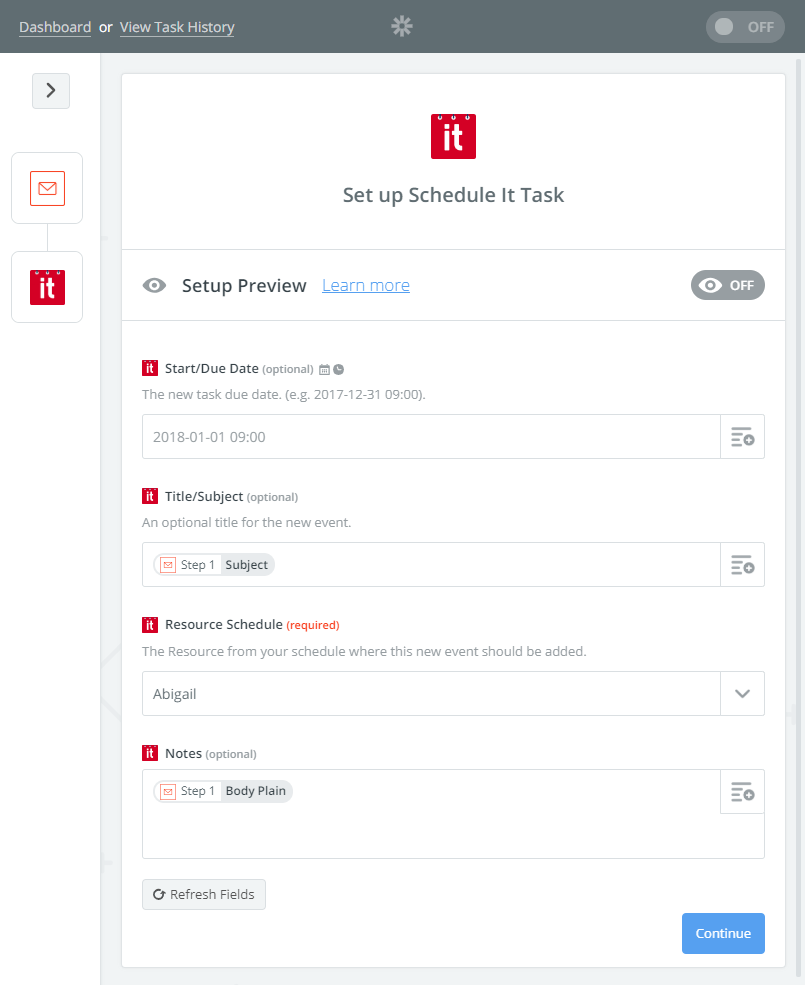Click Schedule It icon beside Resource Schedule label
Screen dimensions: 805x985
150,624
